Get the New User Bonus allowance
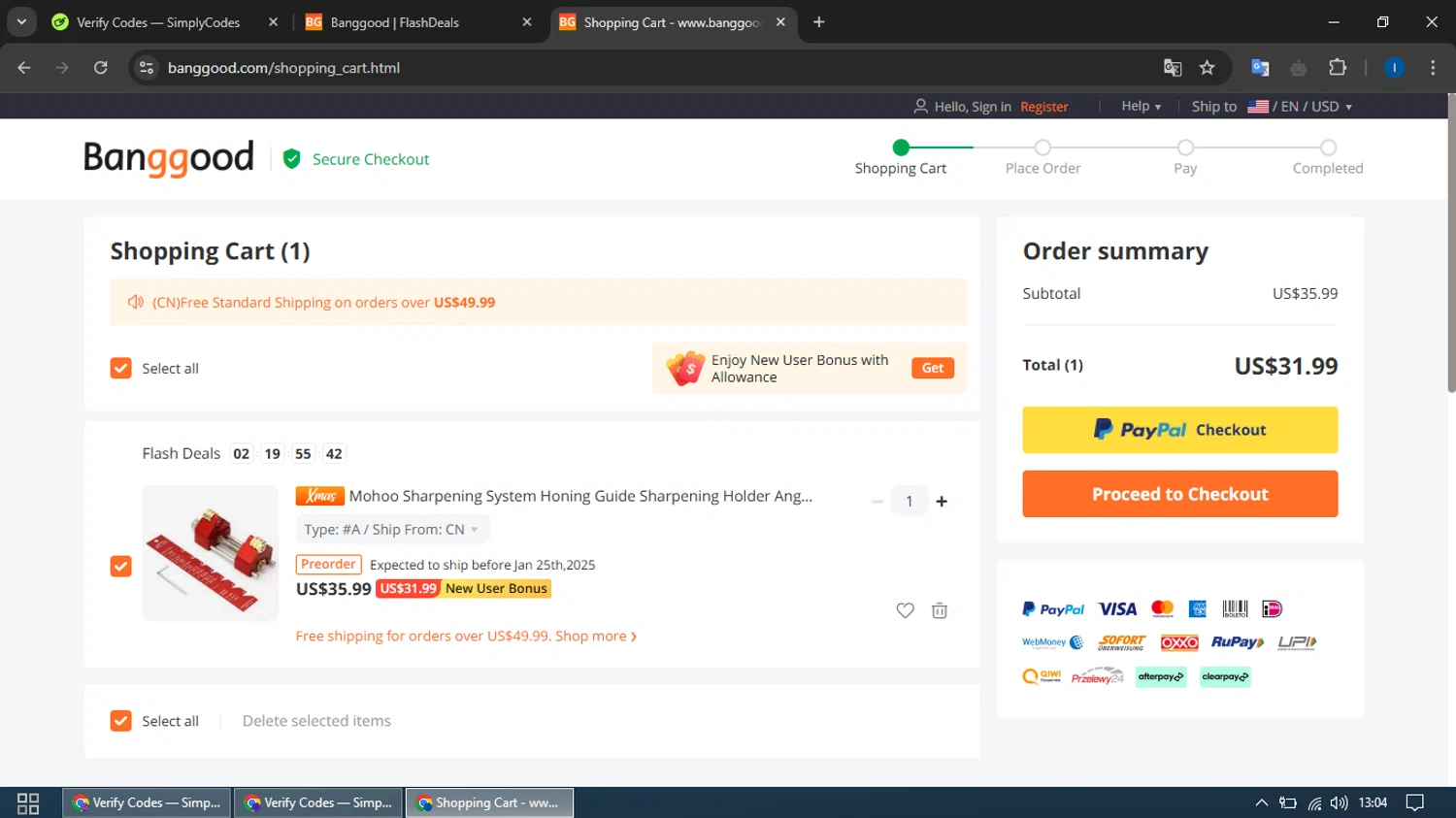Image resolution: width=1456 pixels, height=818 pixels. point(933,368)
